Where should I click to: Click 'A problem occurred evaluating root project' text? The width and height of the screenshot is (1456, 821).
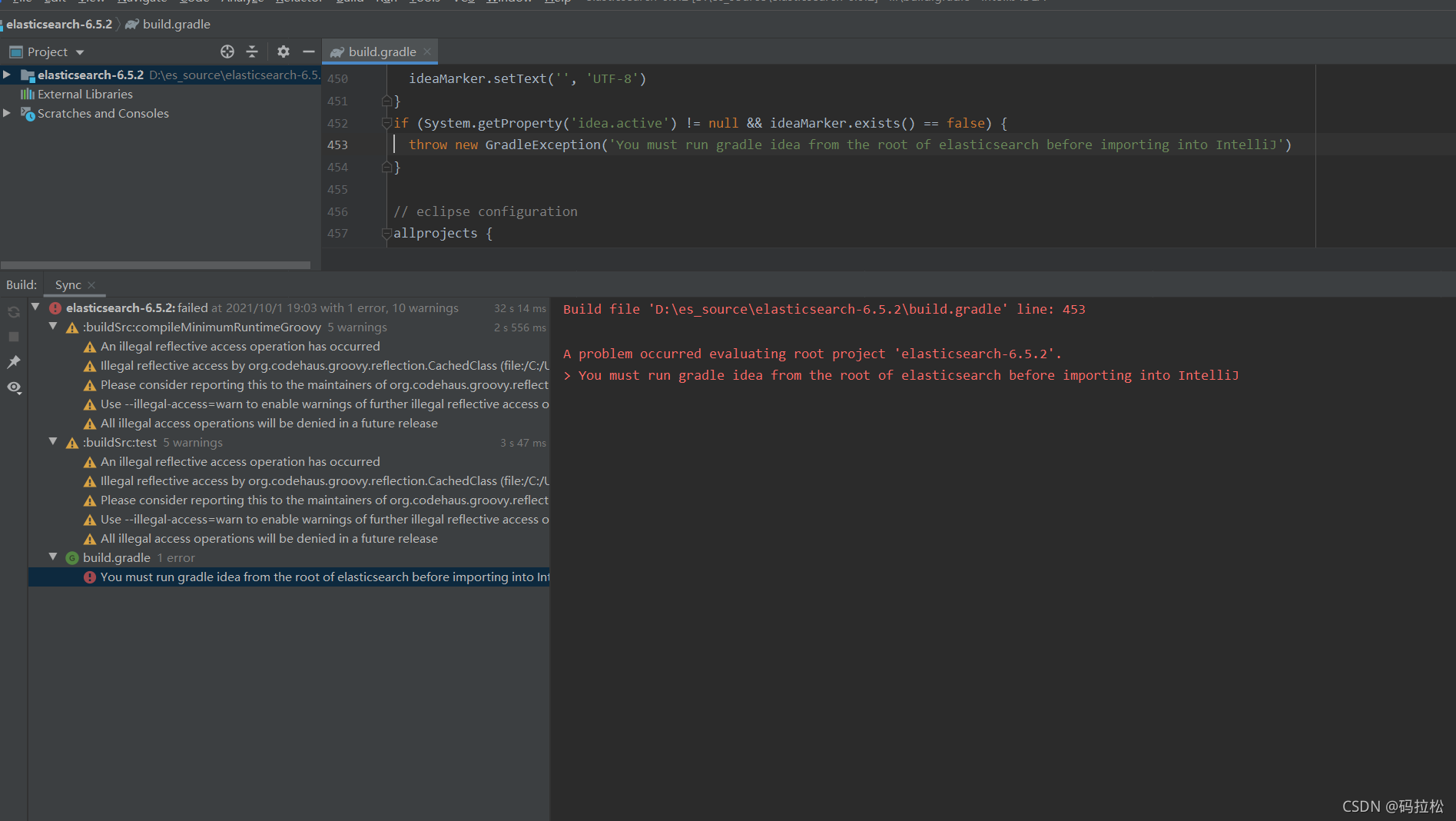click(812, 354)
